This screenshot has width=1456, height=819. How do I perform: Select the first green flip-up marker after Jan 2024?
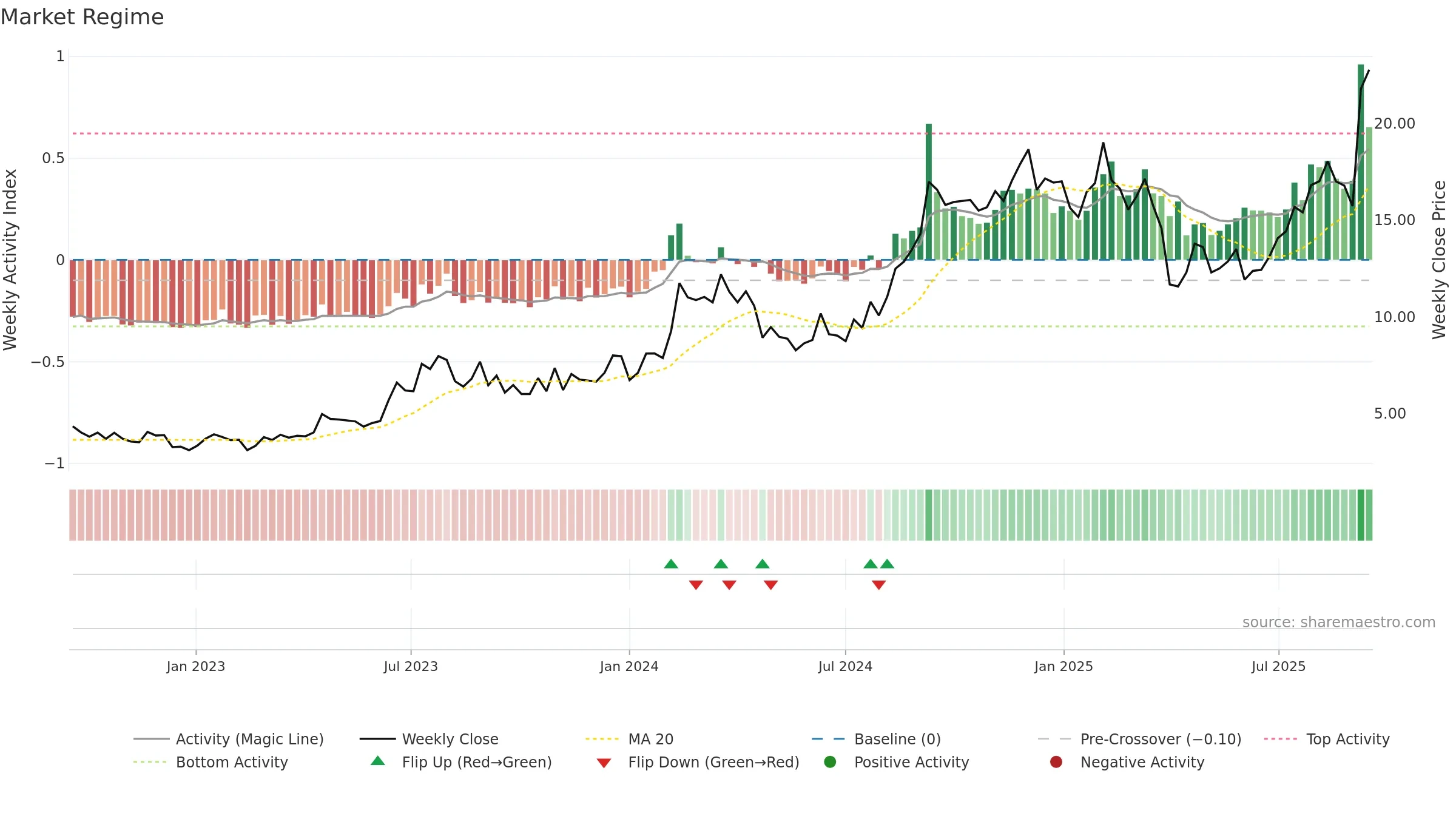[671, 564]
